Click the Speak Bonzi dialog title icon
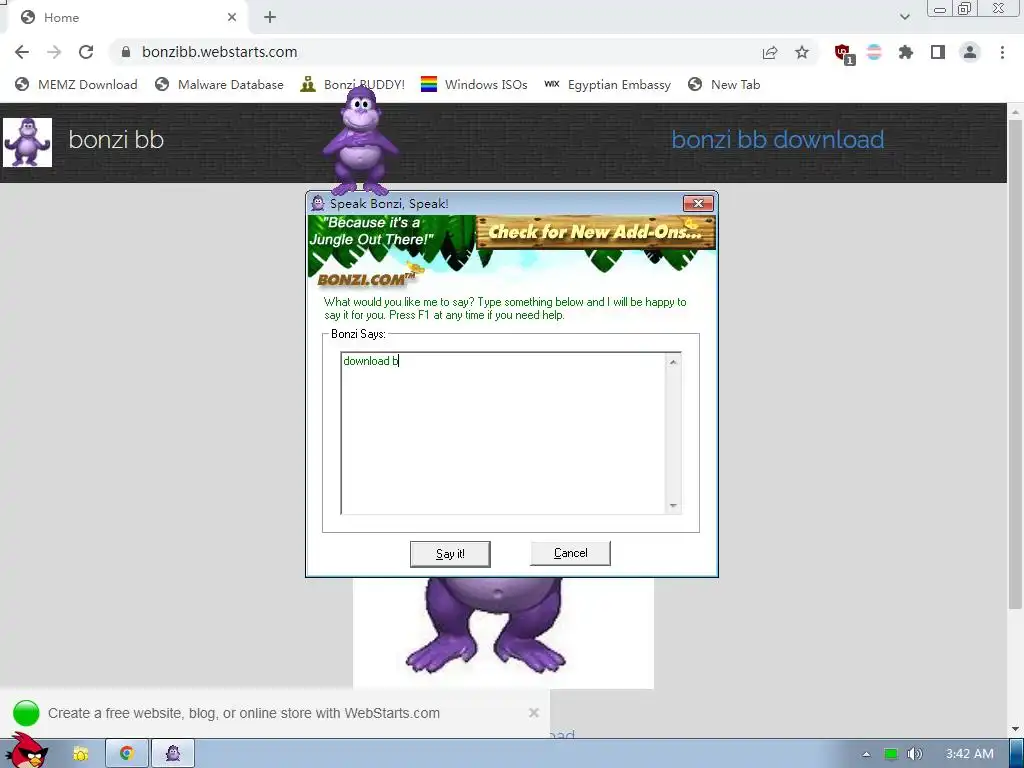The width and height of the screenshot is (1024, 768). coord(317,203)
